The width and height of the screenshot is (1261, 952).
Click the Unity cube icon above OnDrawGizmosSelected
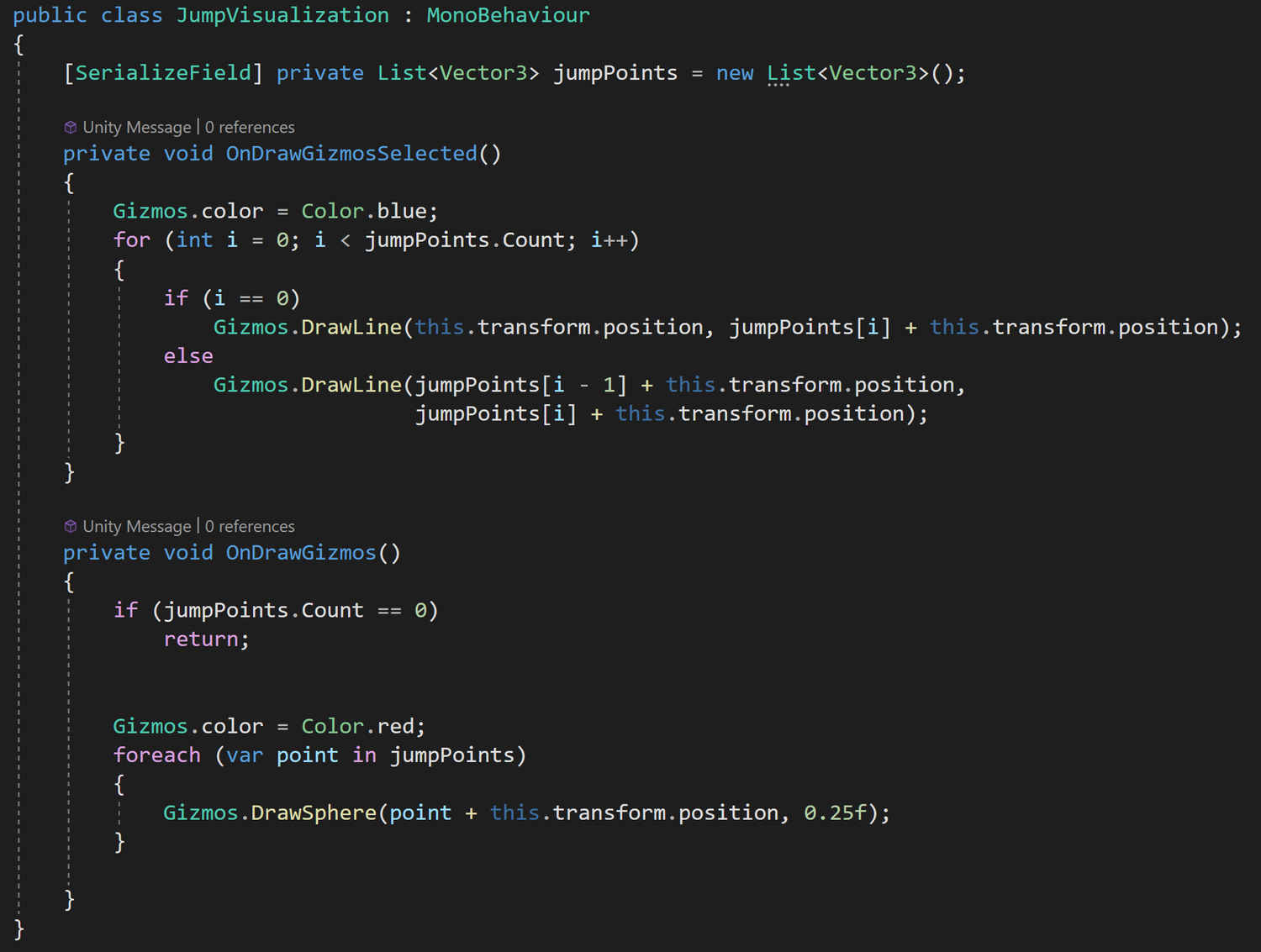pos(71,127)
